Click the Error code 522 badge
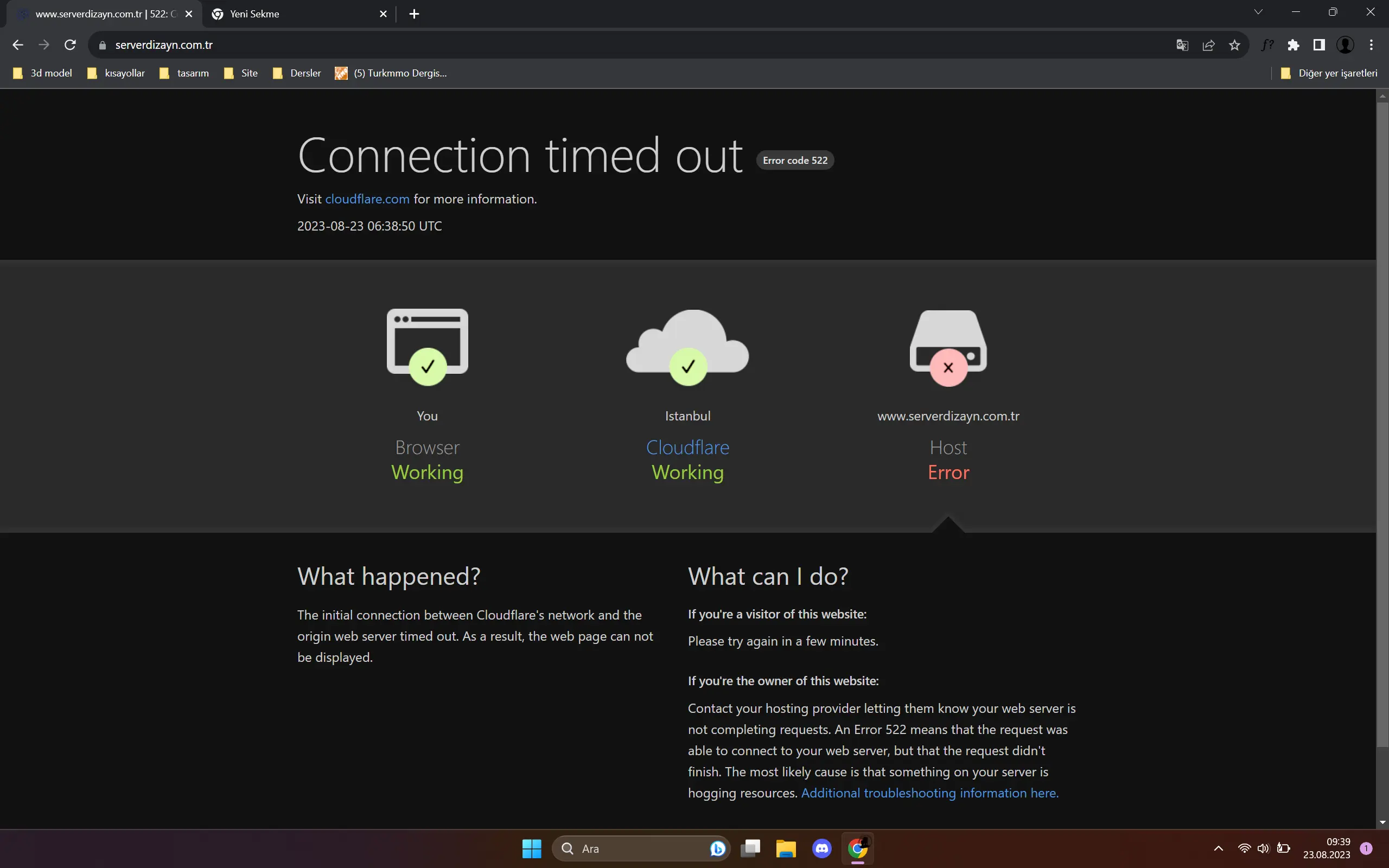The width and height of the screenshot is (1389, 868). pos(795,160)
